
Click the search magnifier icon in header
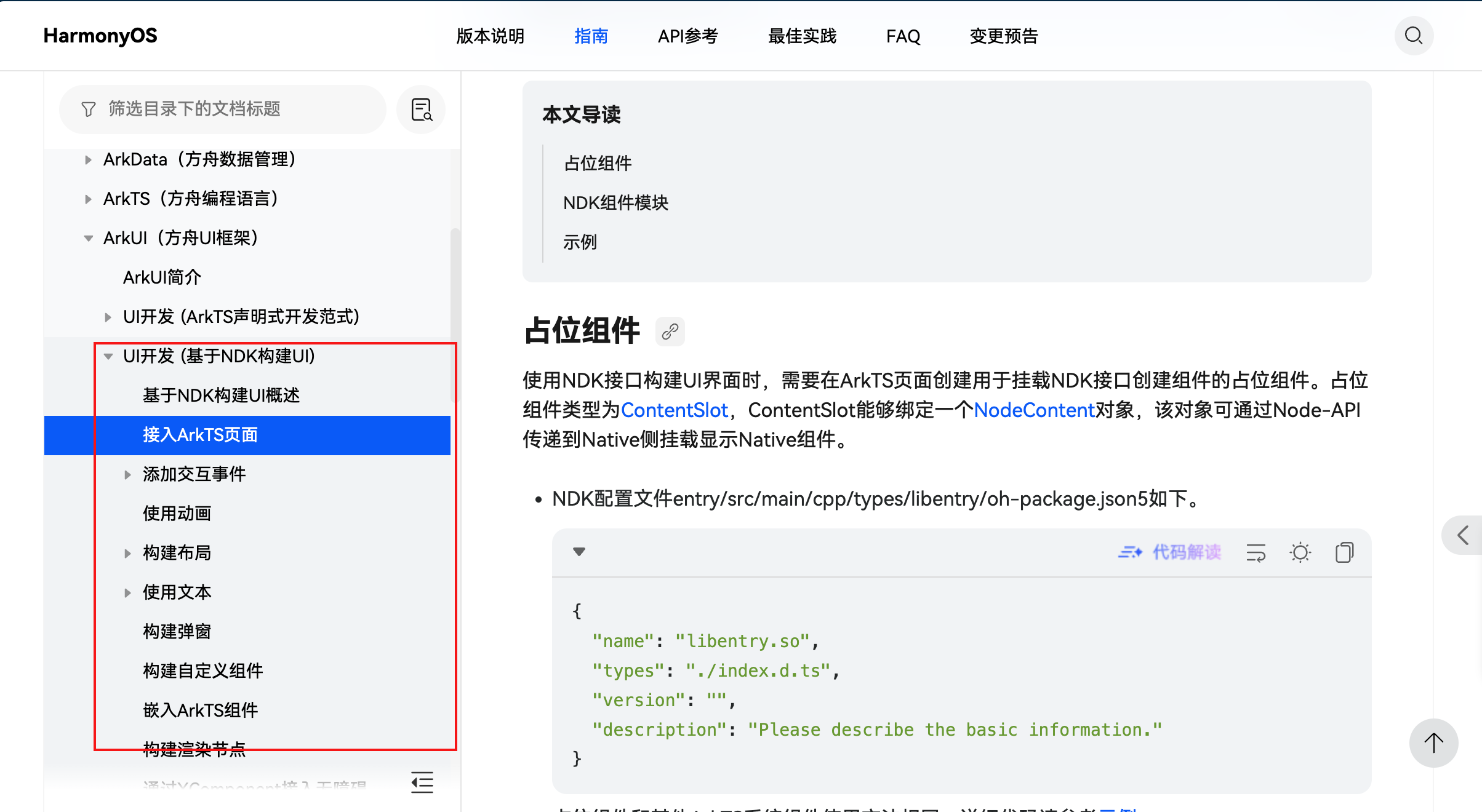[x=1413, y=36]
